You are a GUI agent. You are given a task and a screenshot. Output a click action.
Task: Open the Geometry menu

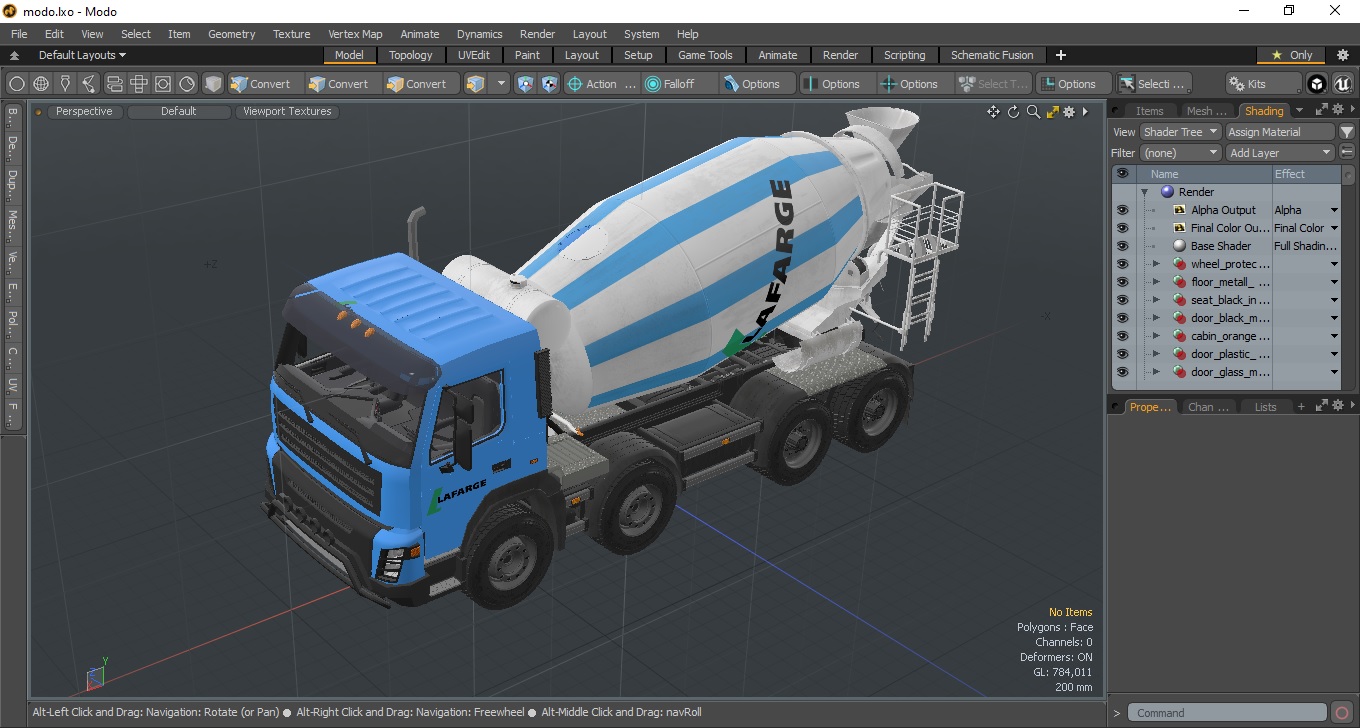tap(231, 34)
